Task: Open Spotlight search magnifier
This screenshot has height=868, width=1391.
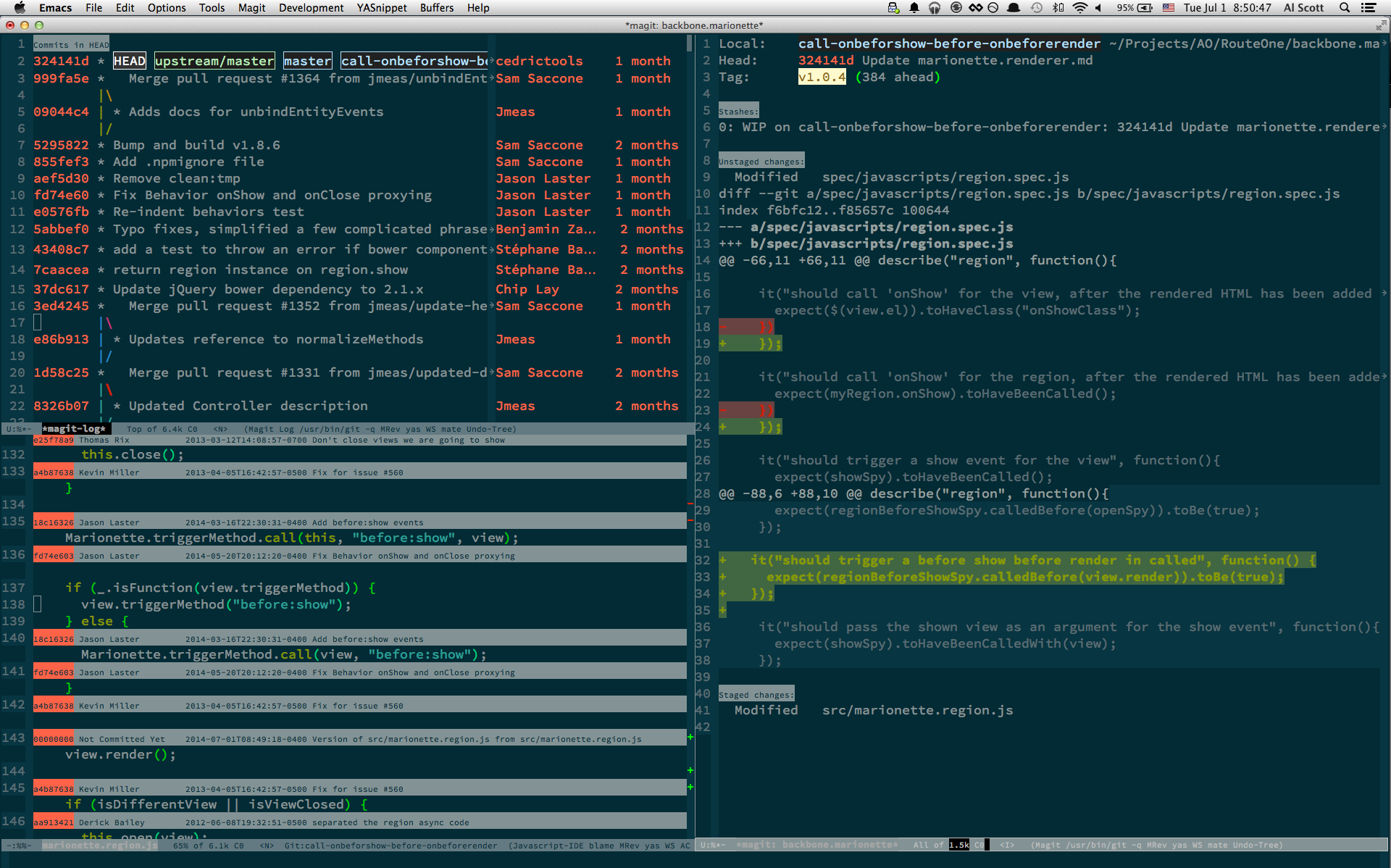Action: point(1345,8)
